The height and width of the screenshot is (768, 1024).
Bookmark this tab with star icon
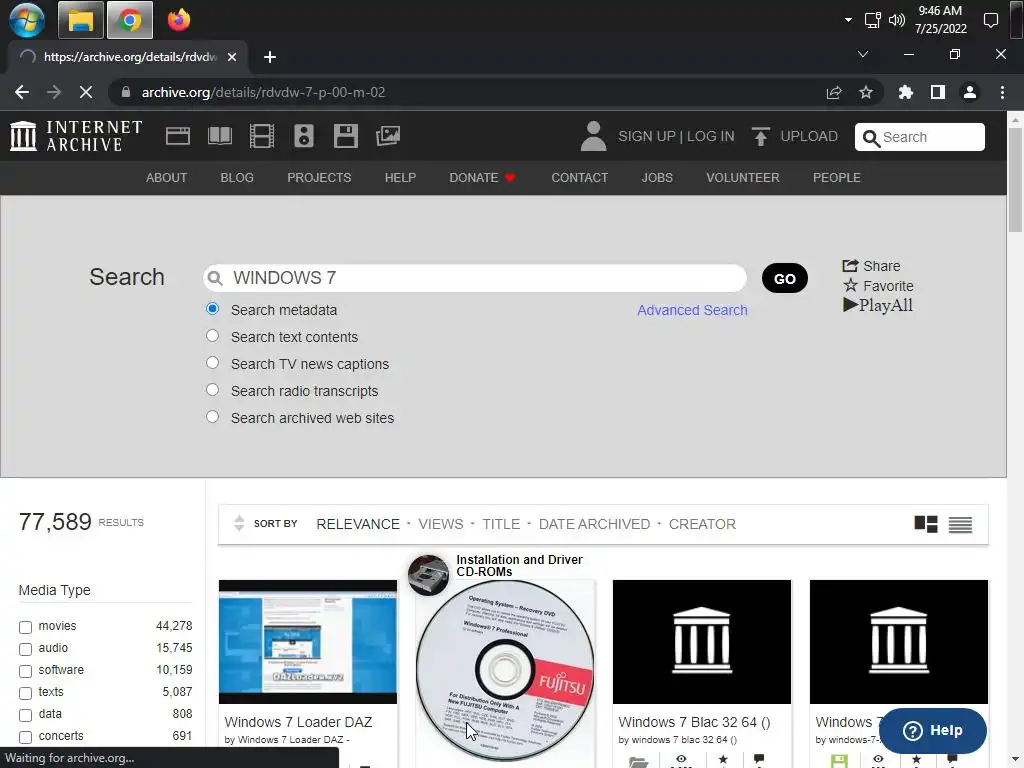(x=866, y=92)
